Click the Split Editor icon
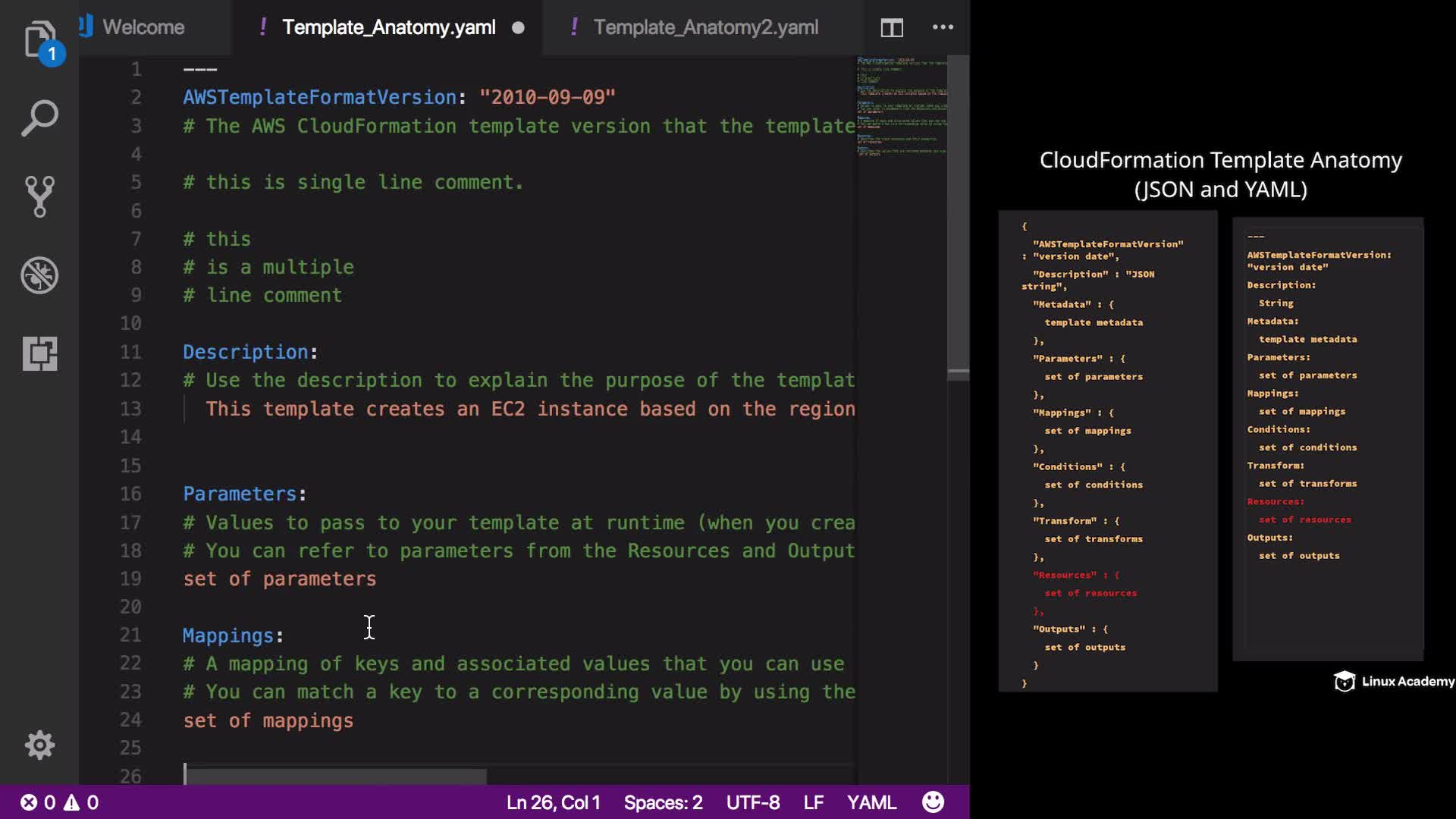The width and height of the screenshot is (1456, 819). click(892, 28)
